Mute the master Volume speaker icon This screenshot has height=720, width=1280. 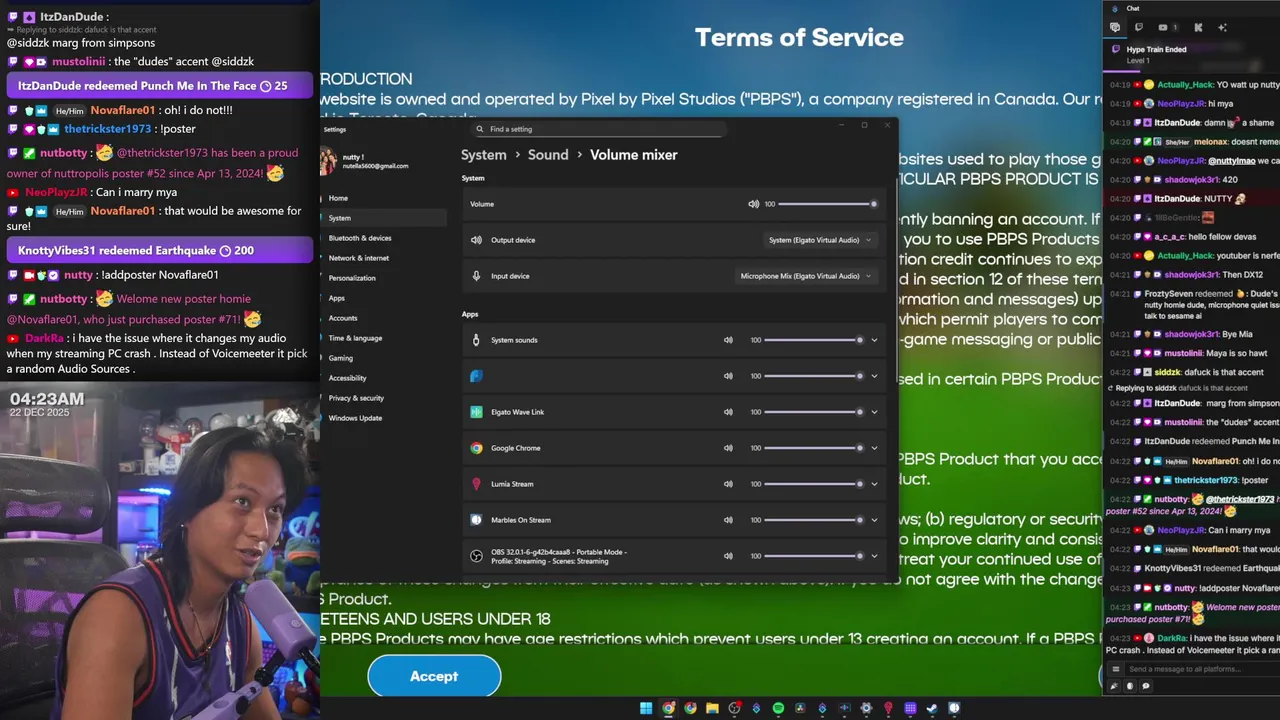pos(753,204)
